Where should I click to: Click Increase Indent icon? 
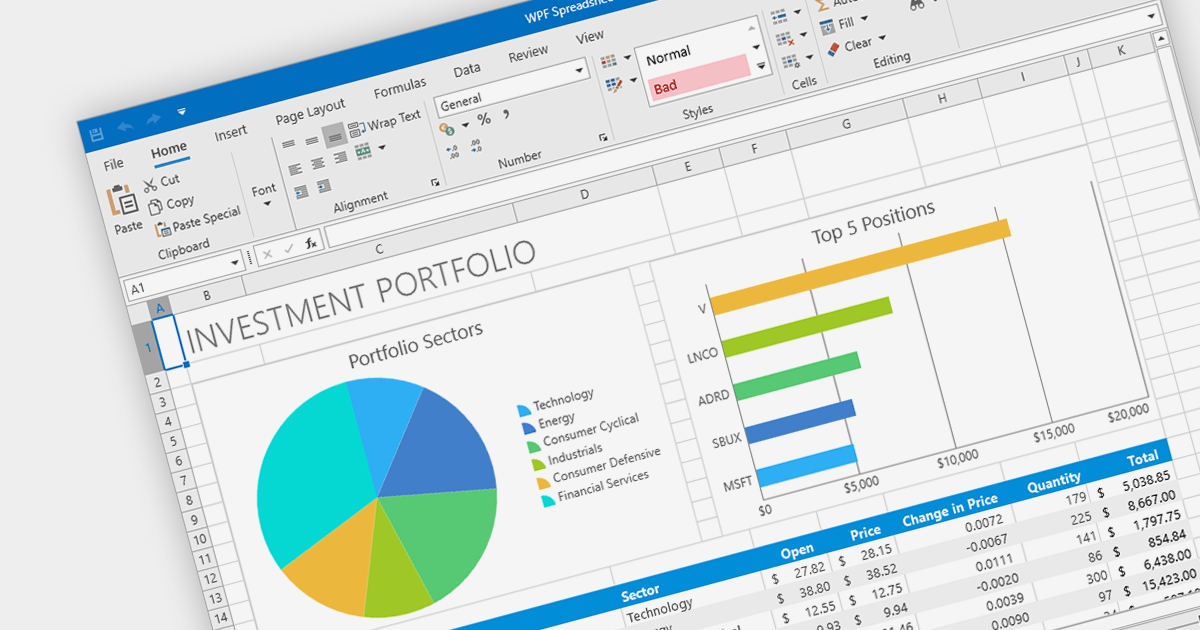point(324,186)
